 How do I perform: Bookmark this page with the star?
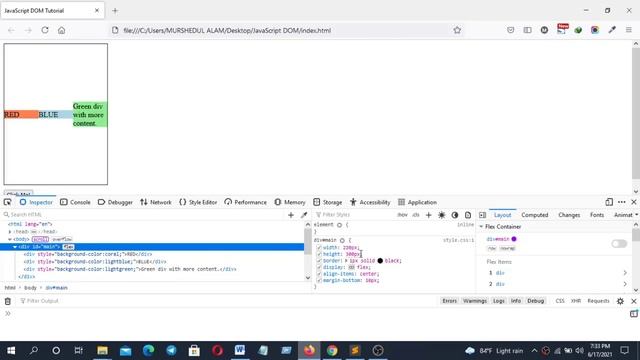[457, 30]
